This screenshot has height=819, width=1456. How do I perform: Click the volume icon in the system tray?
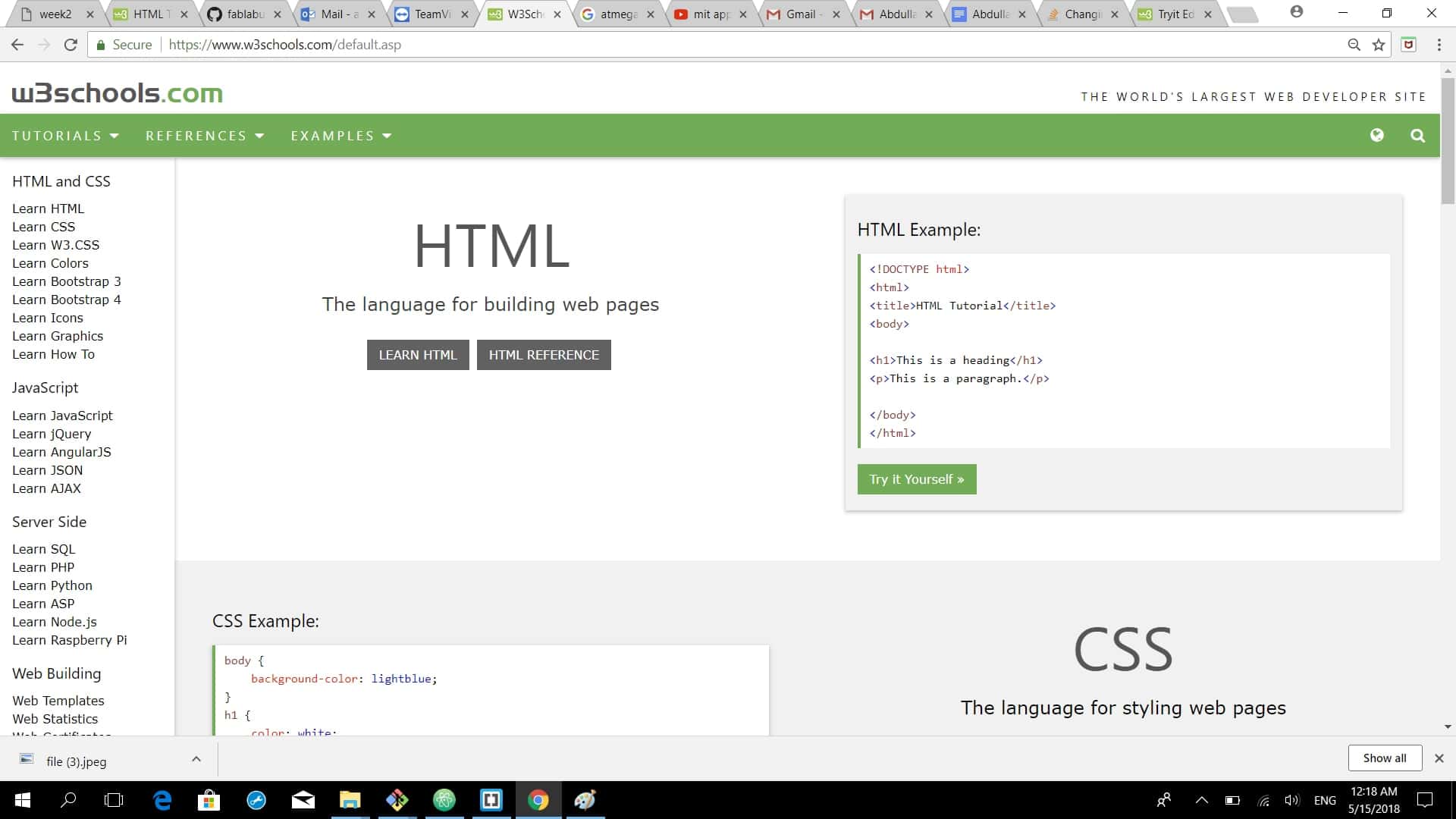[1292, 800]
